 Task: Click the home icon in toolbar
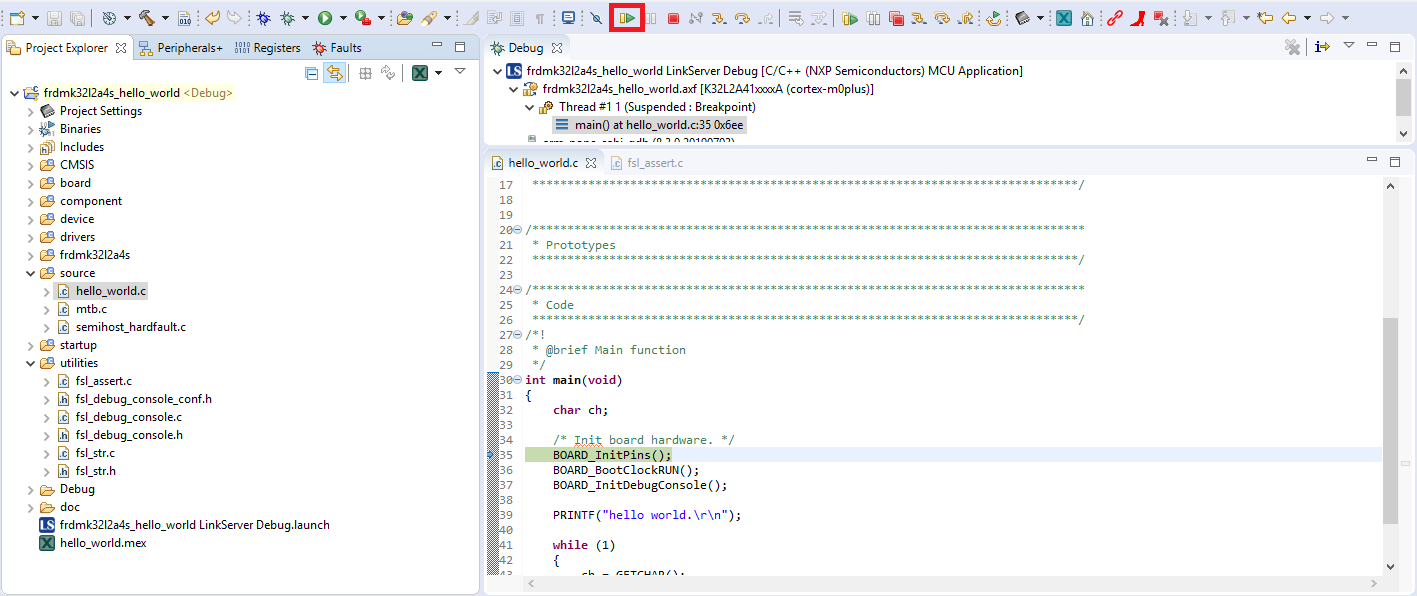click(x=1087, y=18)
